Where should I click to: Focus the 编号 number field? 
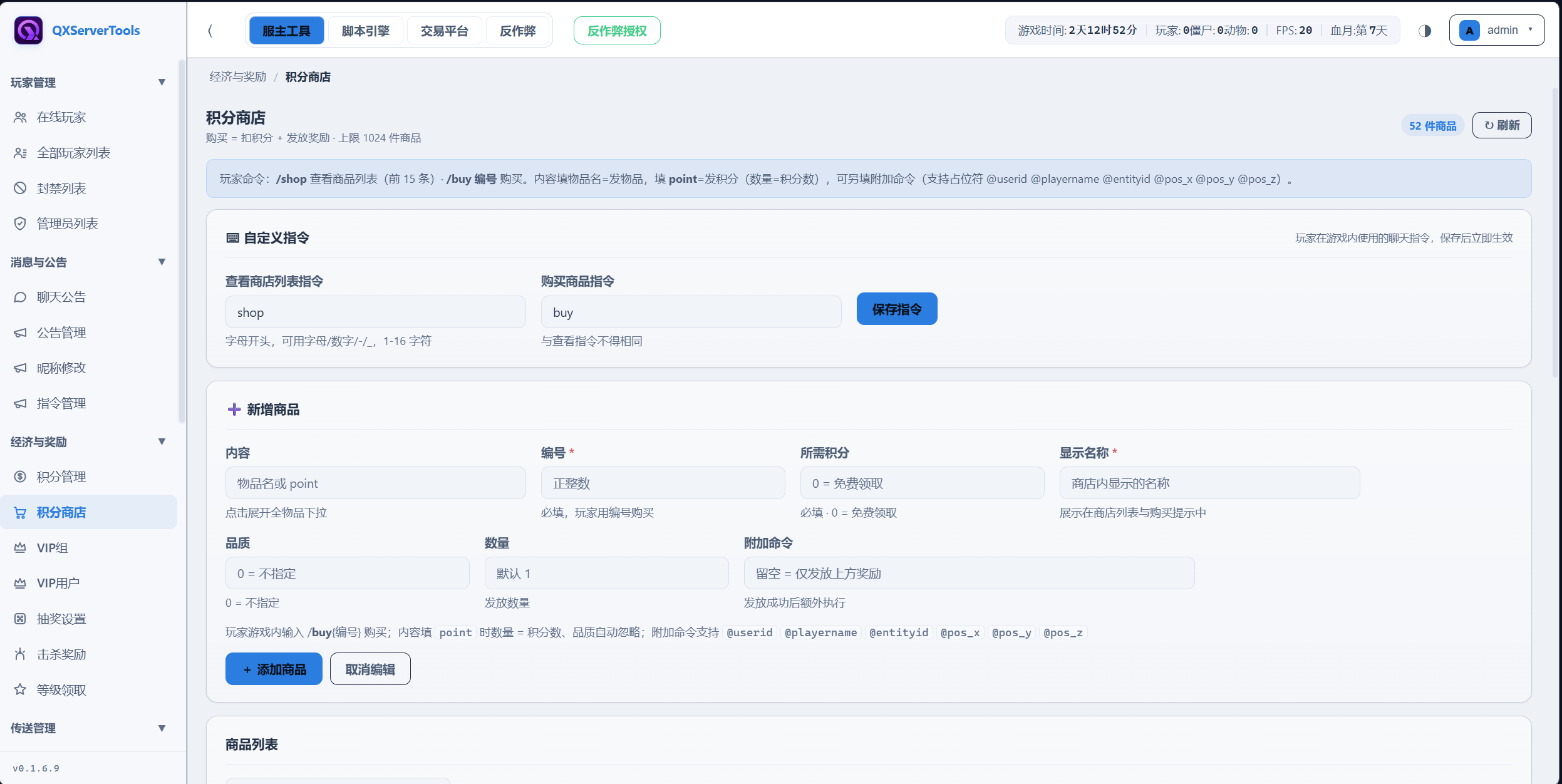point(663,483)
